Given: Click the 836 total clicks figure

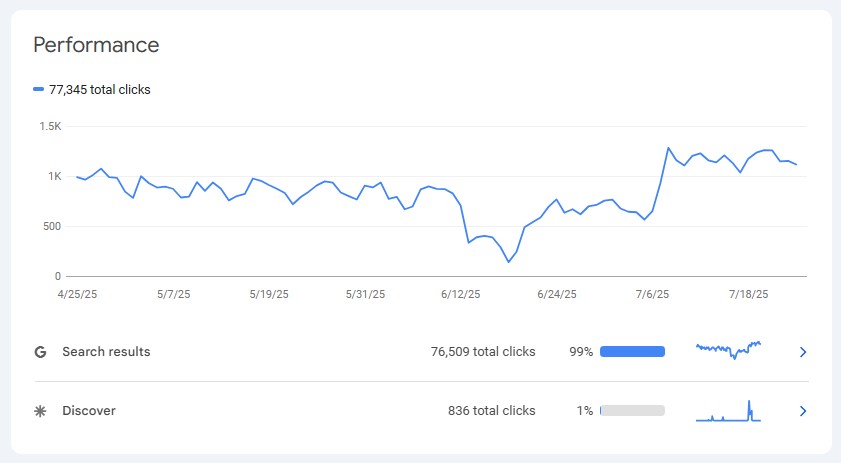Looking at the screenshot, I should 491,411.
